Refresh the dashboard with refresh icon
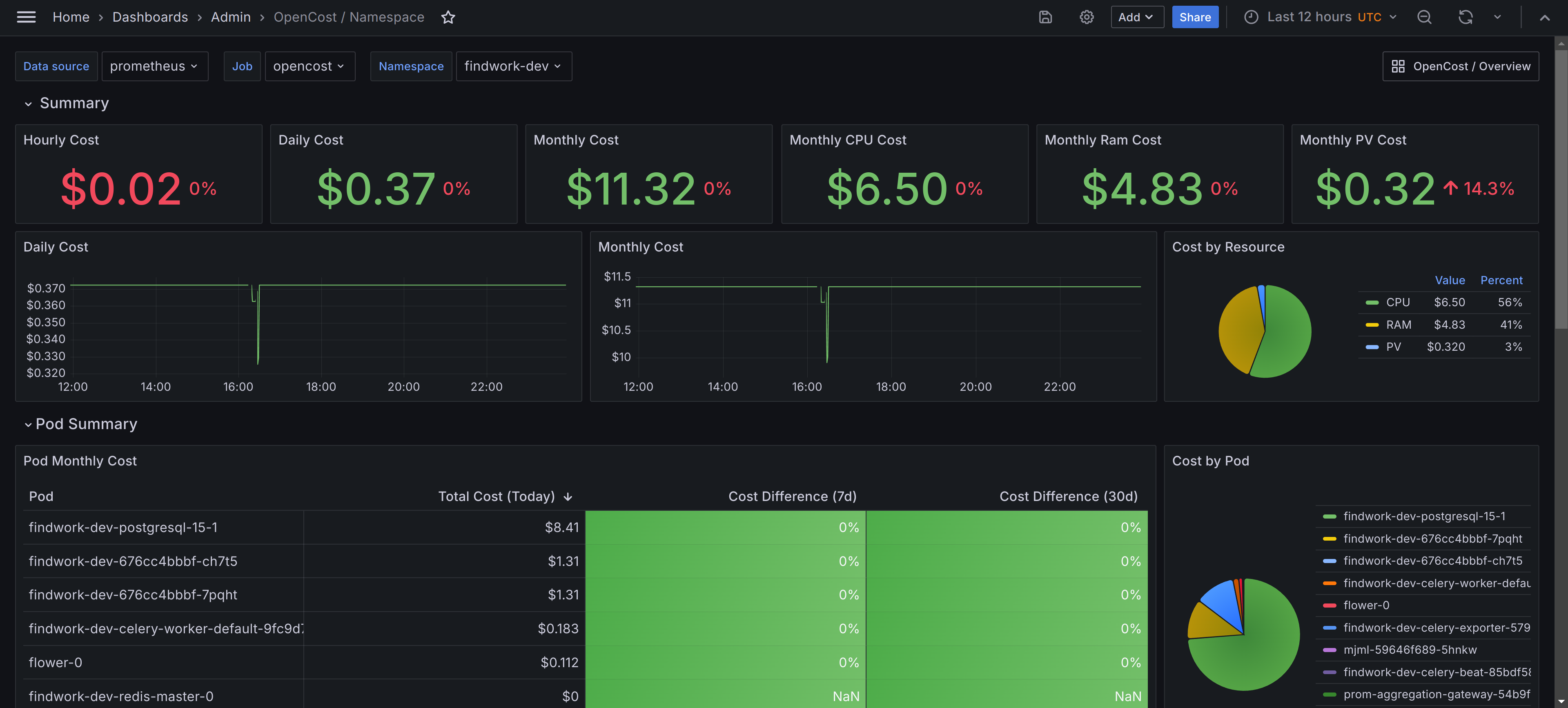Screen dimensions: 1568x708 pyautogui.click(x=1465, y=17)
